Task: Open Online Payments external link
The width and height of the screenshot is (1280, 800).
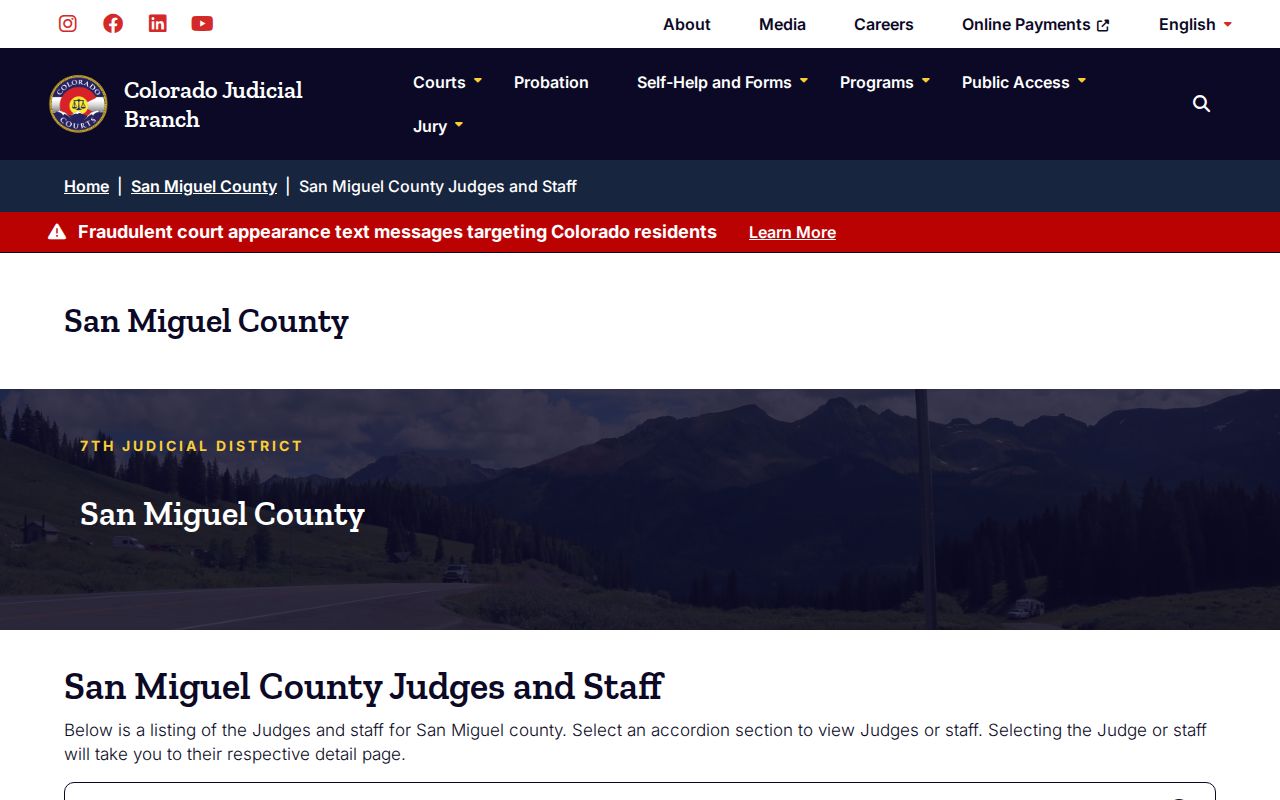Action: pos(1036,24)
